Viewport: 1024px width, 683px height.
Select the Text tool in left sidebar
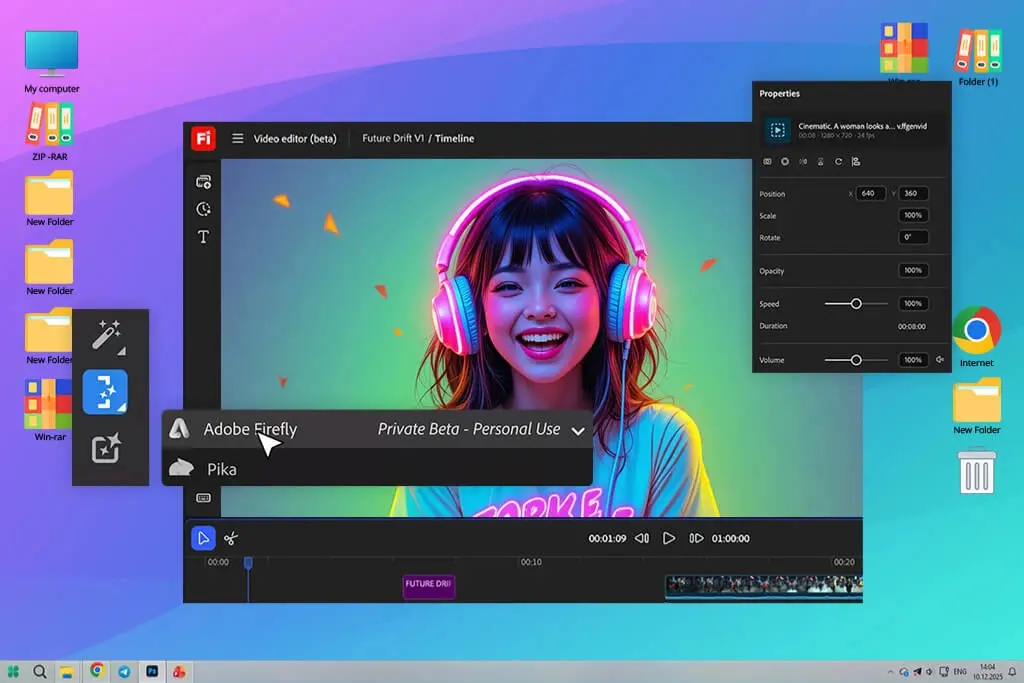(203, 236)
